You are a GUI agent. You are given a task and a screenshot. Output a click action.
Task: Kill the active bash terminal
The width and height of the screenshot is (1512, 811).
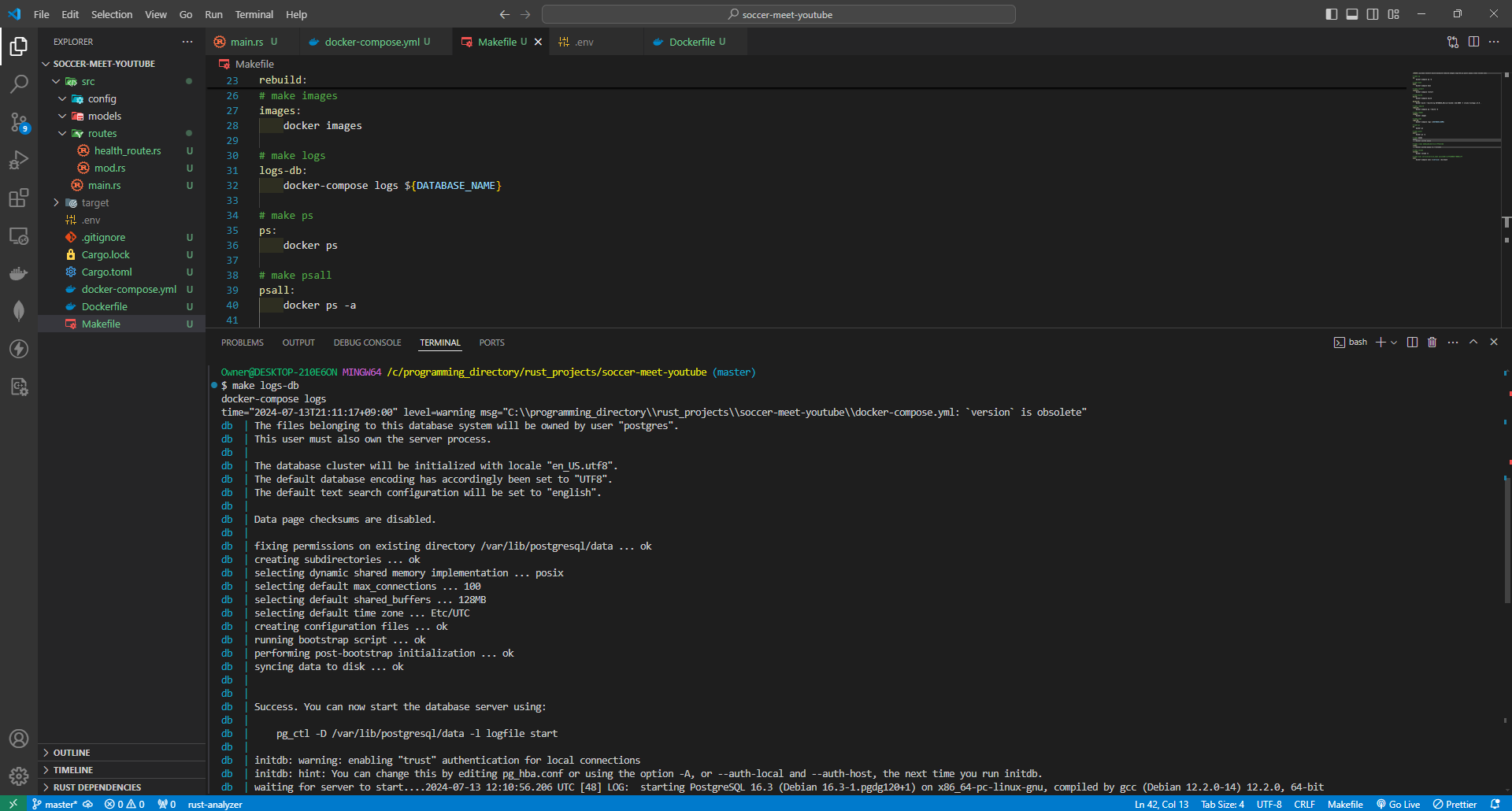tap(1432, 342)
